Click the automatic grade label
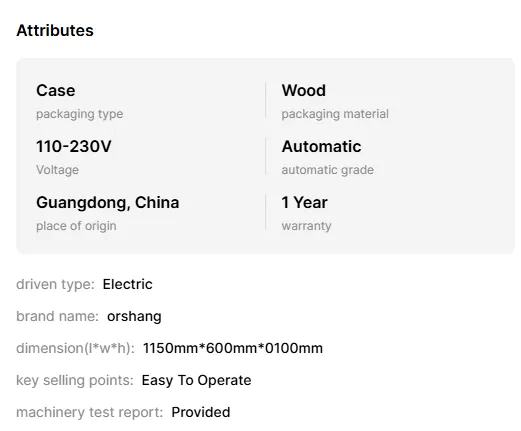This screenshot has width=521, height=431. pyautogui.click(x=328, y=170)
